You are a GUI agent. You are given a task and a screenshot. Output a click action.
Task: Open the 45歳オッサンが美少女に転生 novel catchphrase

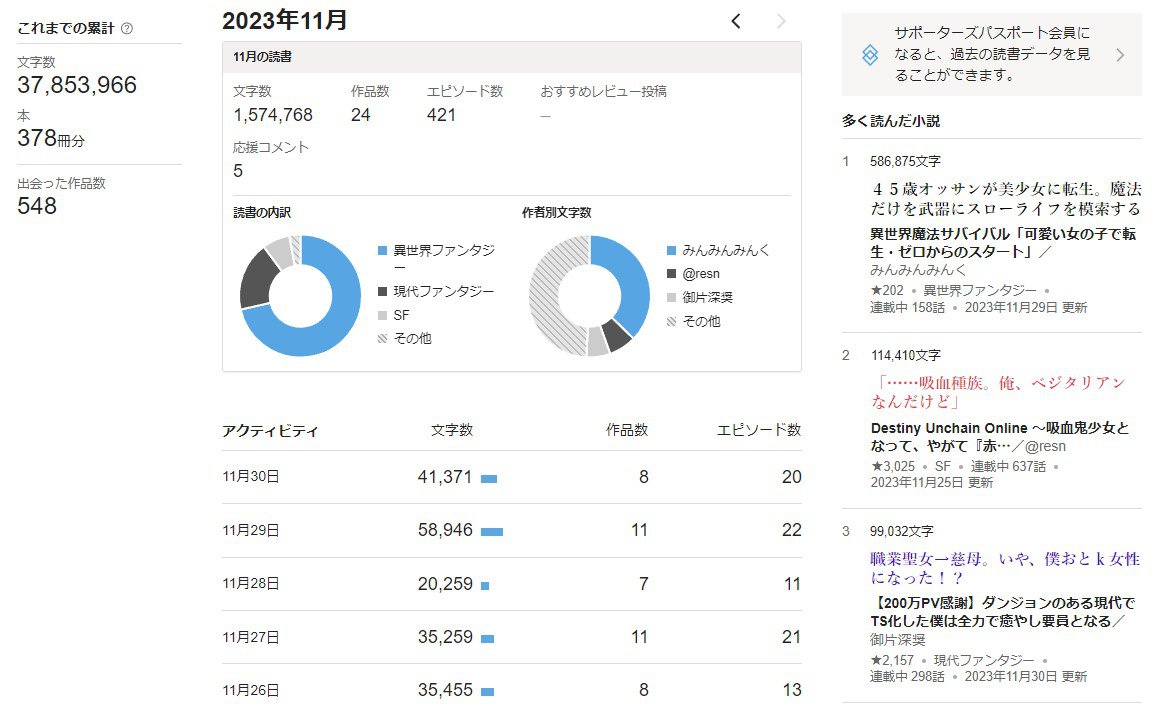pos(1005,198)
